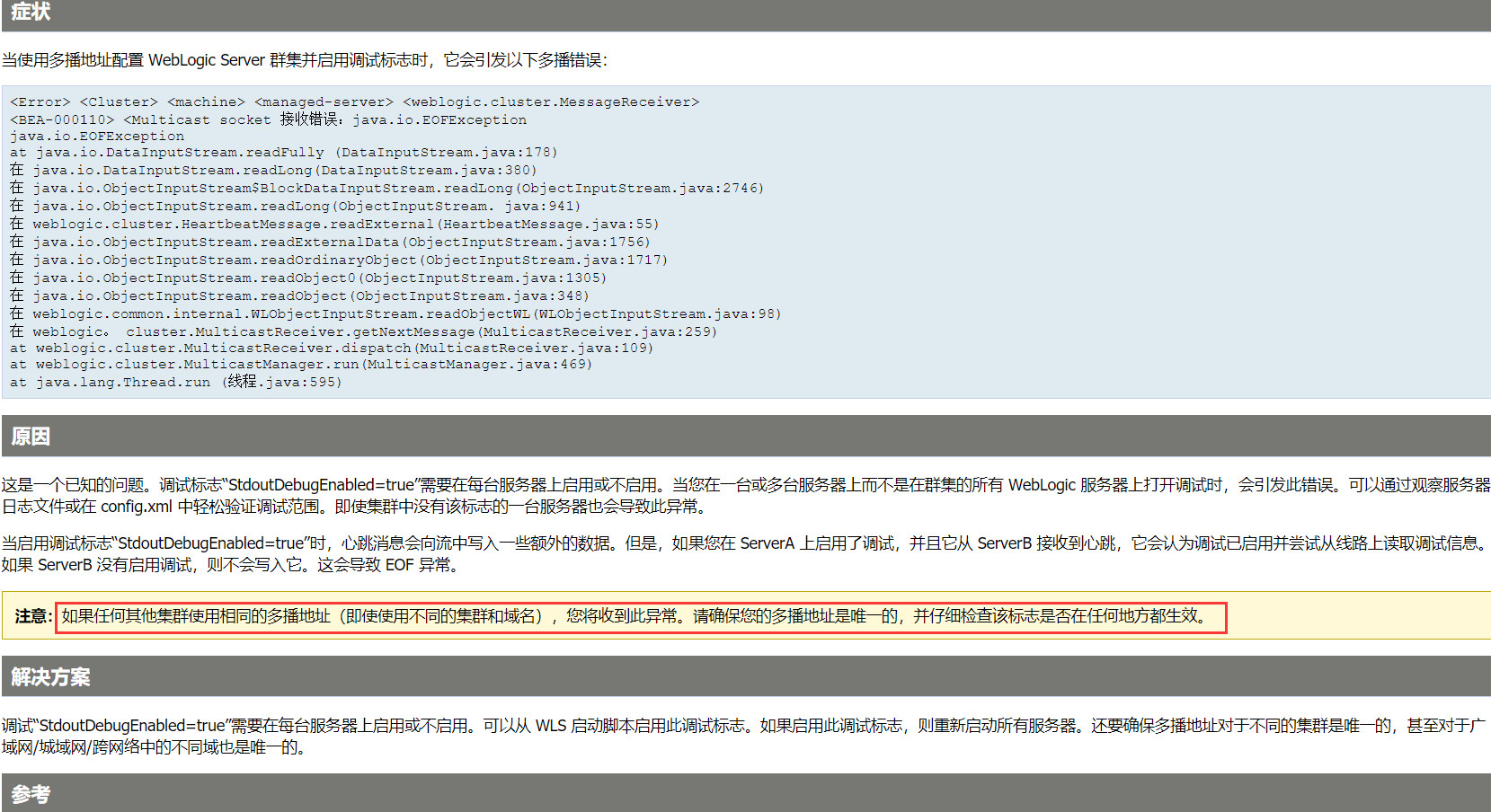This screenshot has width=1491, height=812.
Task: Click the WLObjectInputStream.readObjectWL line
Action: click(x=395, y=313)
